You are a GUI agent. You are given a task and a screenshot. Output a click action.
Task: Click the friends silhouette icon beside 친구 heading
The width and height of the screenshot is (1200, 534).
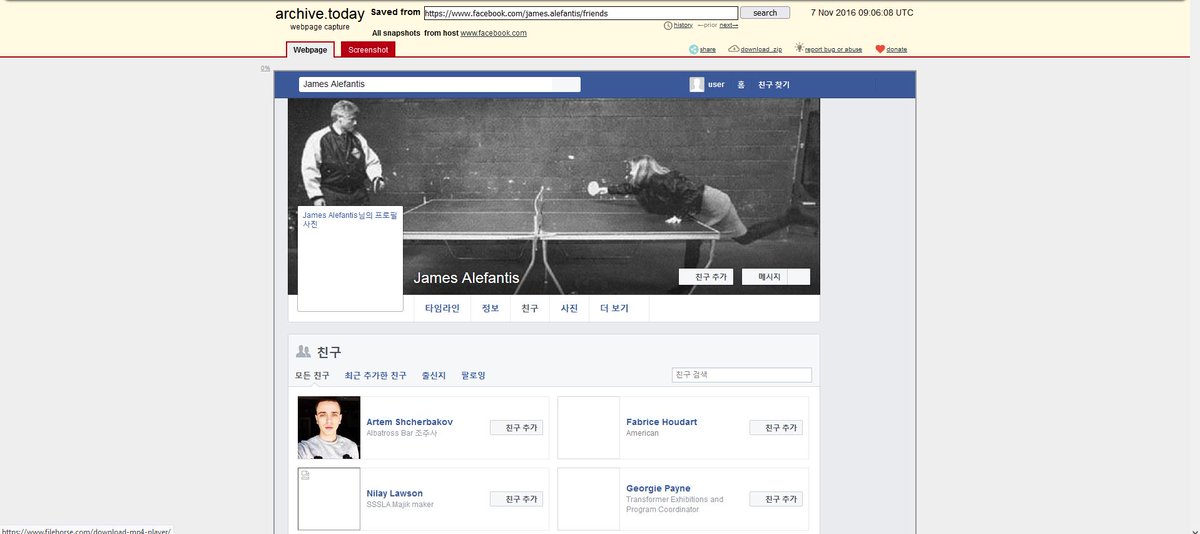(303, 352)
